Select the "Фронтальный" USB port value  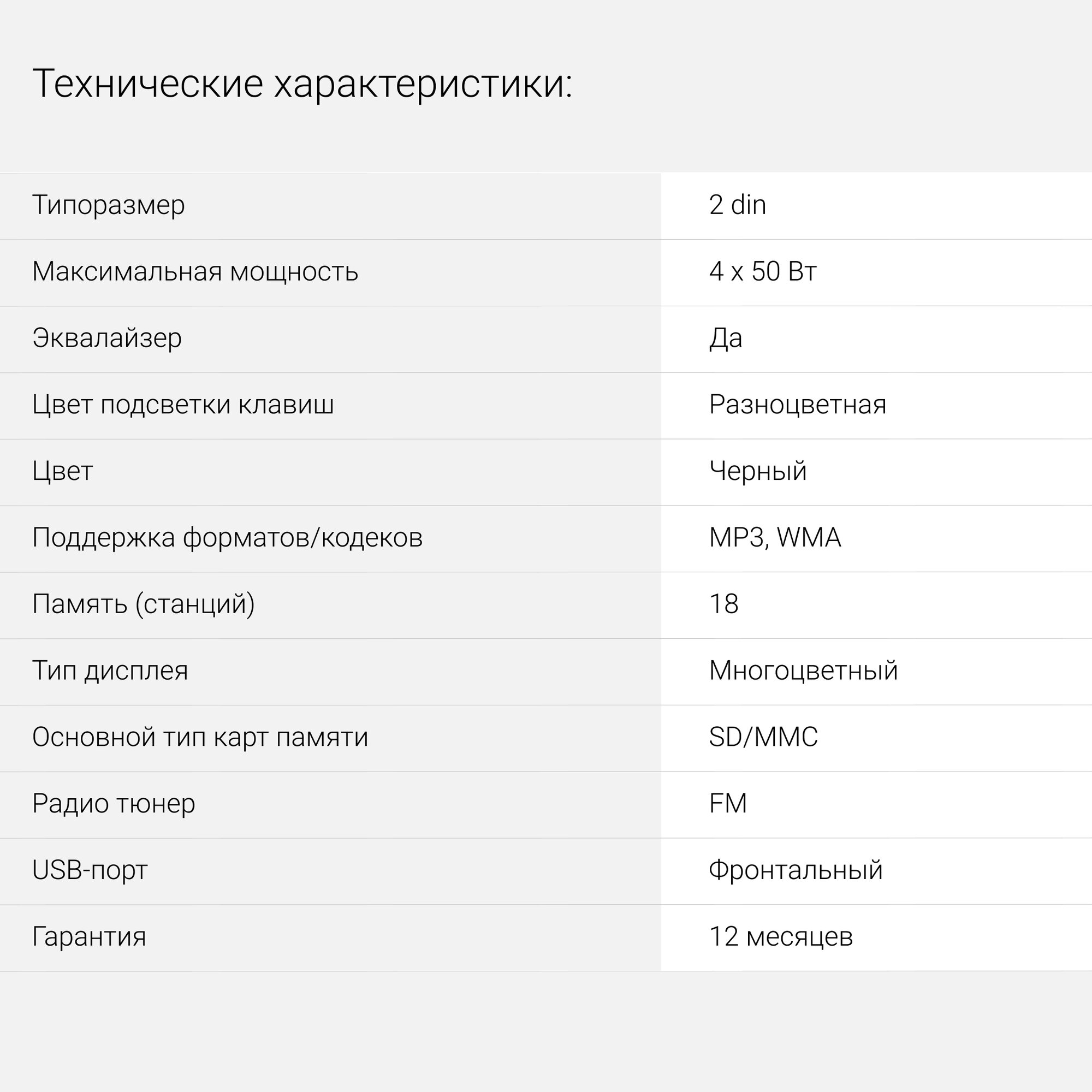click(x=796, y=870)
